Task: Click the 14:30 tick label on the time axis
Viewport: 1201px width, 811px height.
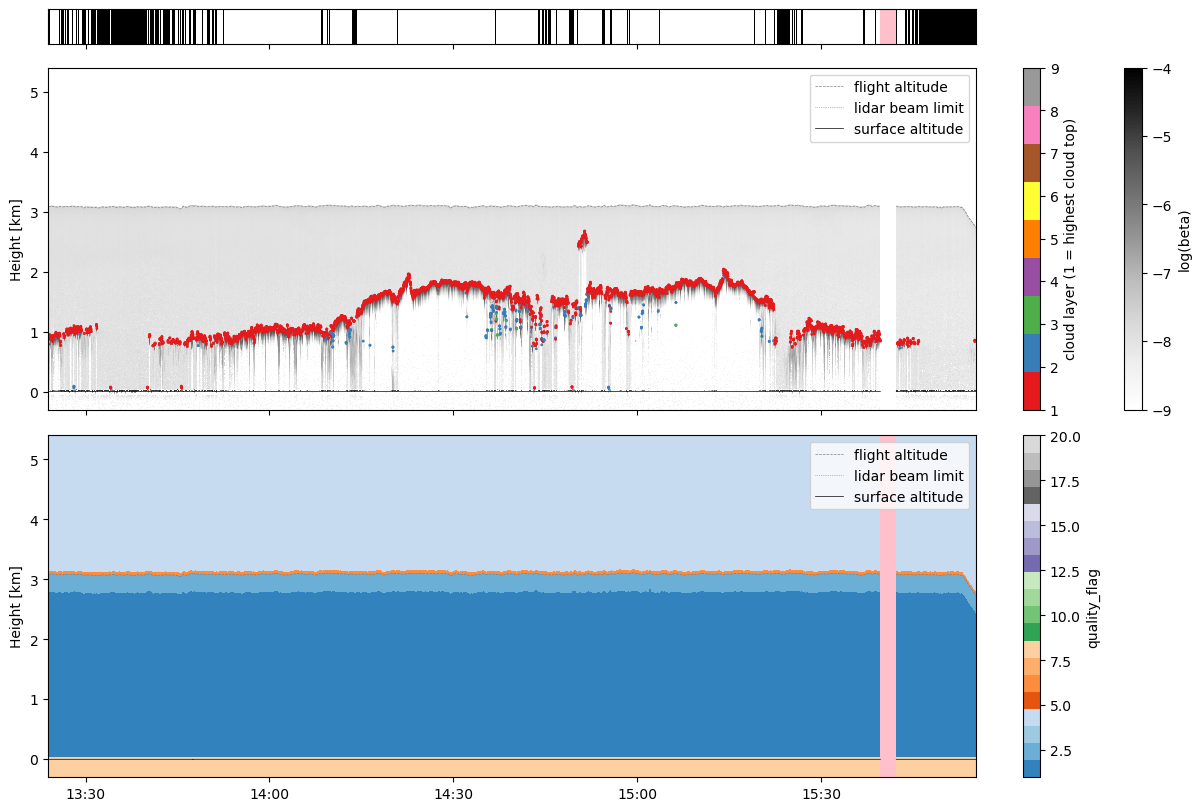Action: 453,795
